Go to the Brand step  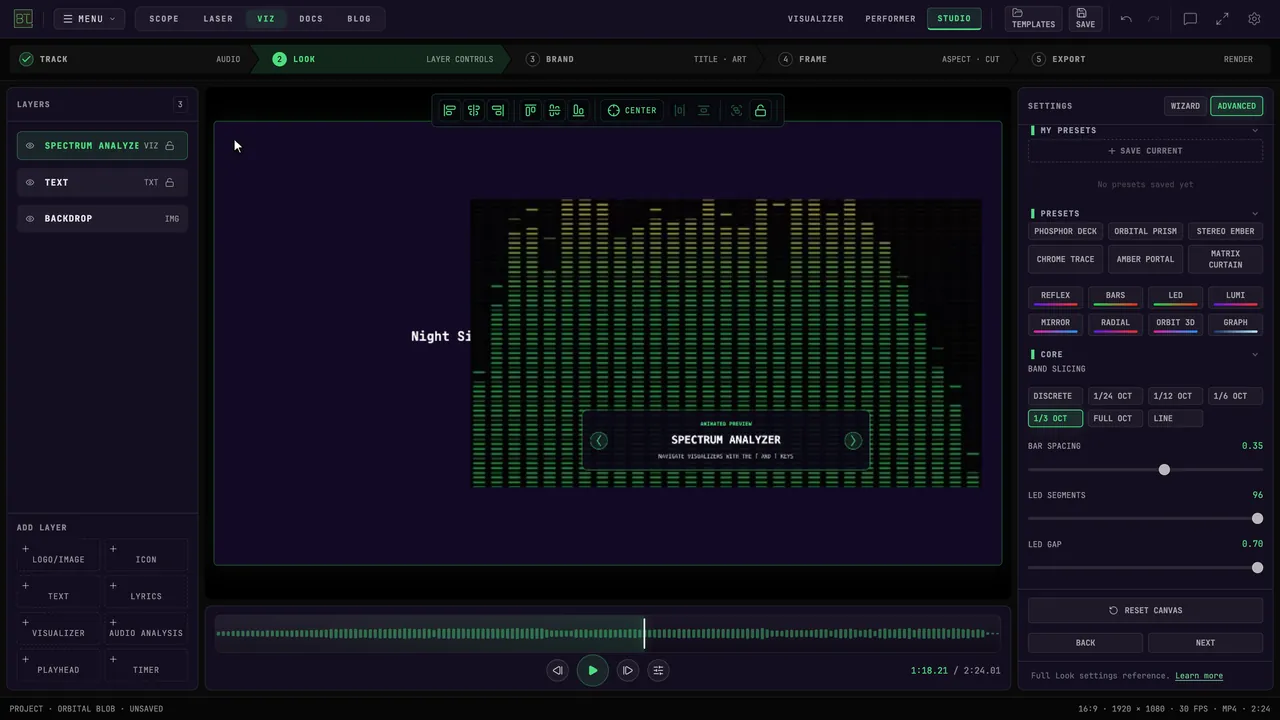(x=637, y=59)
